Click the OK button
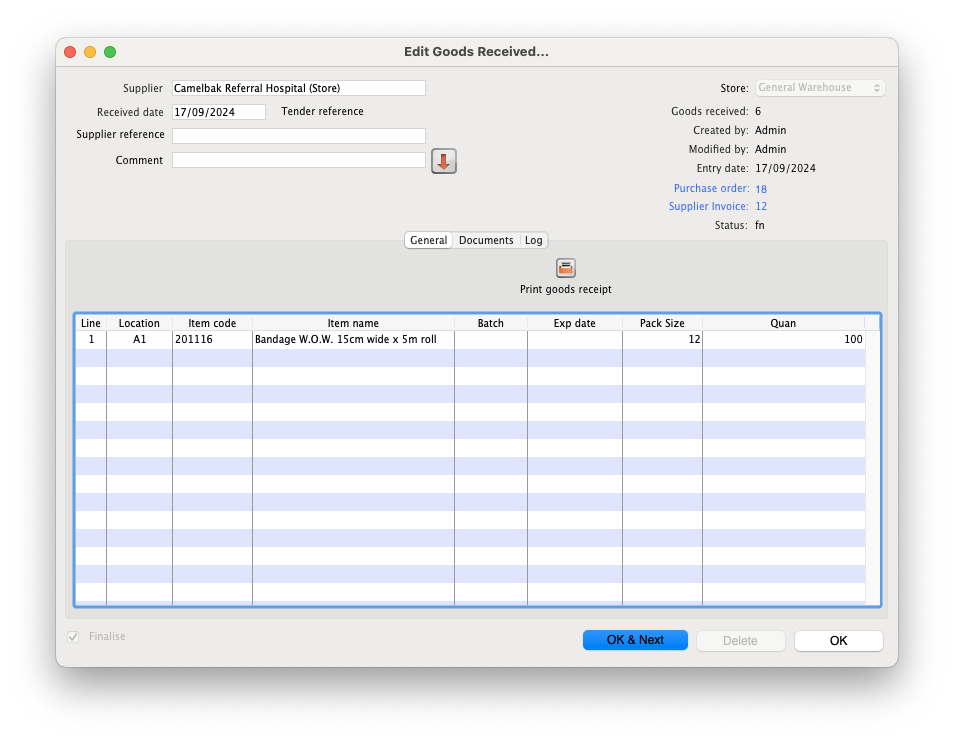The width and height of the screenshot is (954, 741). 838,640
